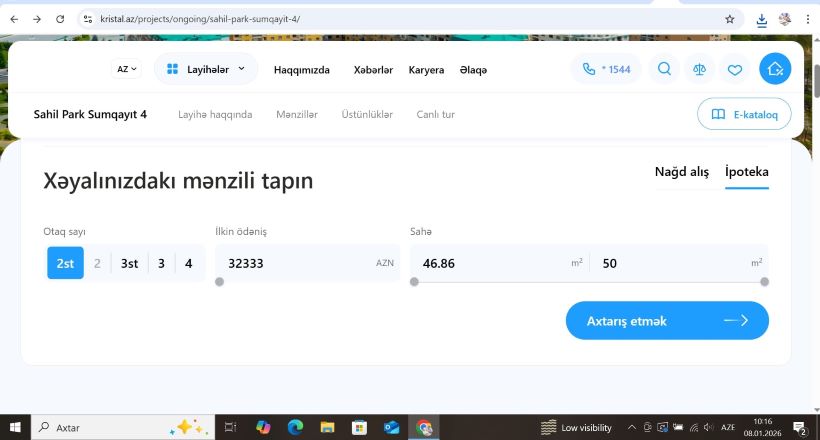Open Chrome downloads icon
Viewport: 820px width, 440px height.
click(x=761, y=19)
